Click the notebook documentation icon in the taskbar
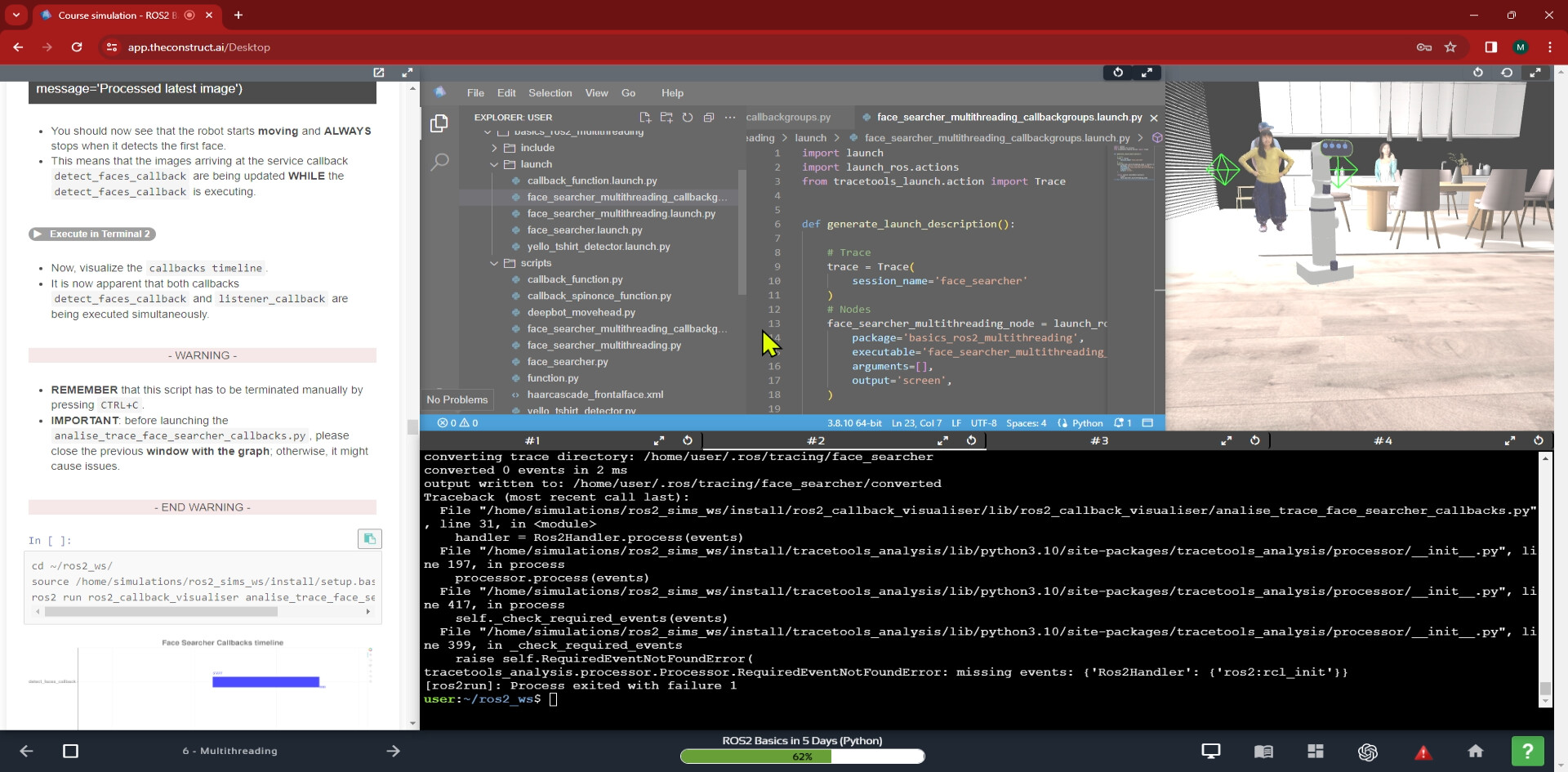 pyautogui.click(x=1265, y=752)
